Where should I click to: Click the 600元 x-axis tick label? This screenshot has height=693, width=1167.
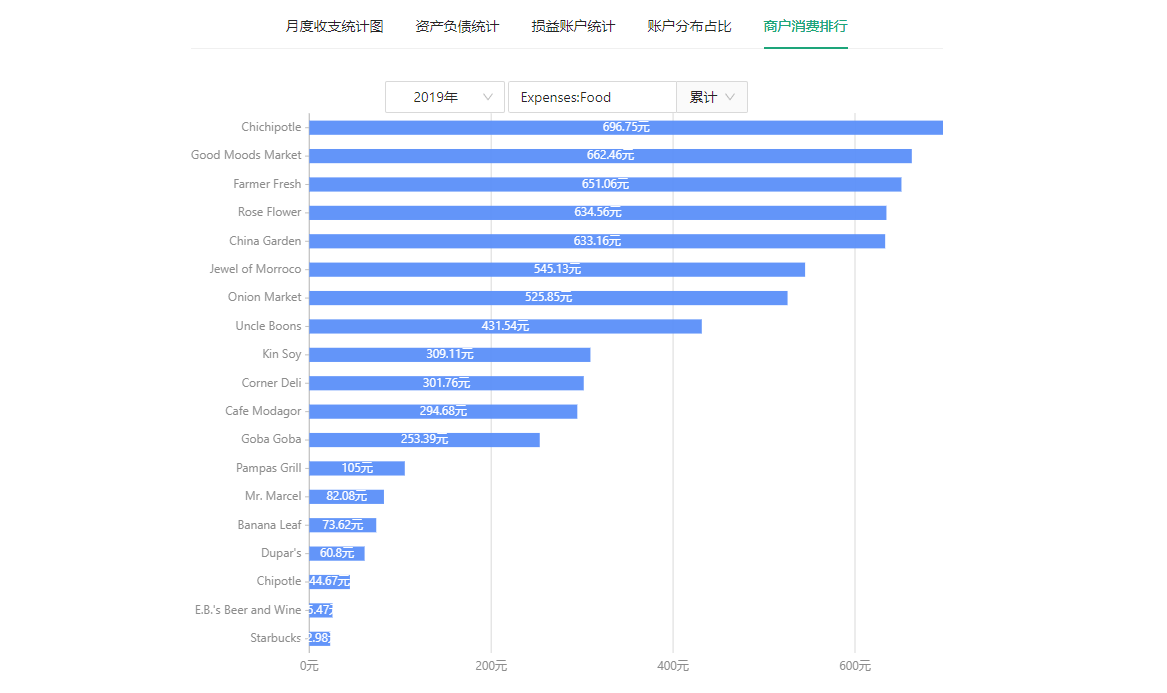tap(854, 665)
